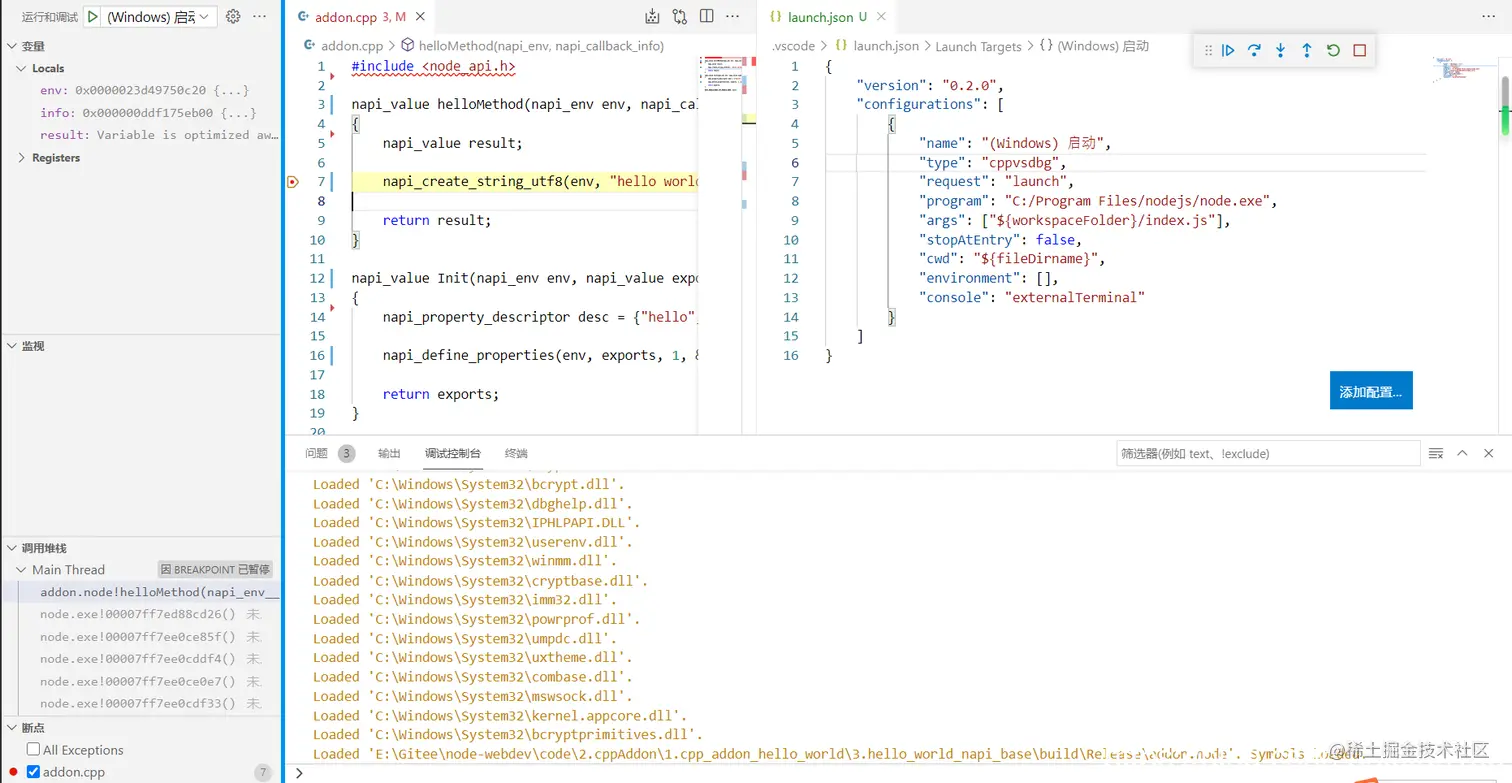Select stack frame node.exe!00007ff7ee0cdf33()
The image size is (1512, 783).
coord(141,703)
